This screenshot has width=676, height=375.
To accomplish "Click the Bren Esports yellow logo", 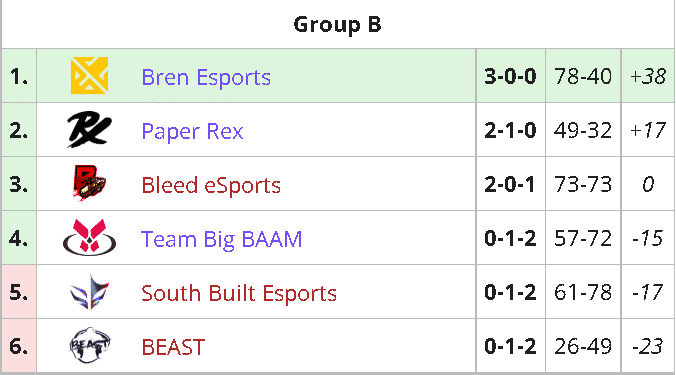I will click(89, 75).
